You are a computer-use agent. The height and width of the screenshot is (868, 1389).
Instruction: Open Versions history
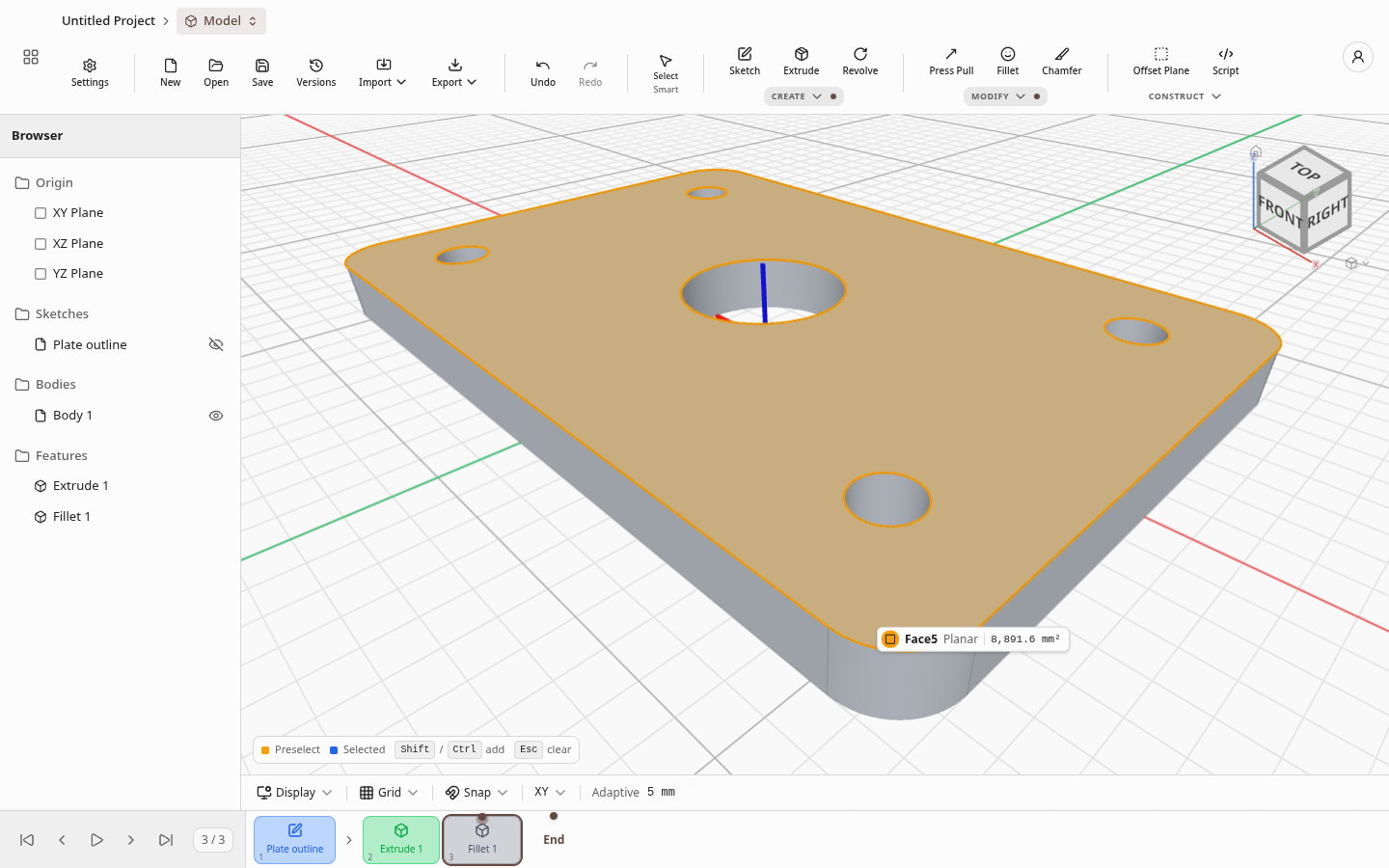[316, 72]
